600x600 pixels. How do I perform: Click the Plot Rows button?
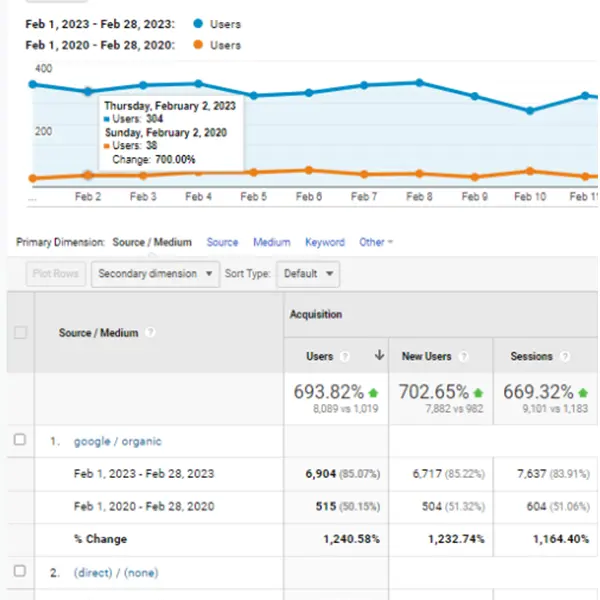click(x=56, y=274)
